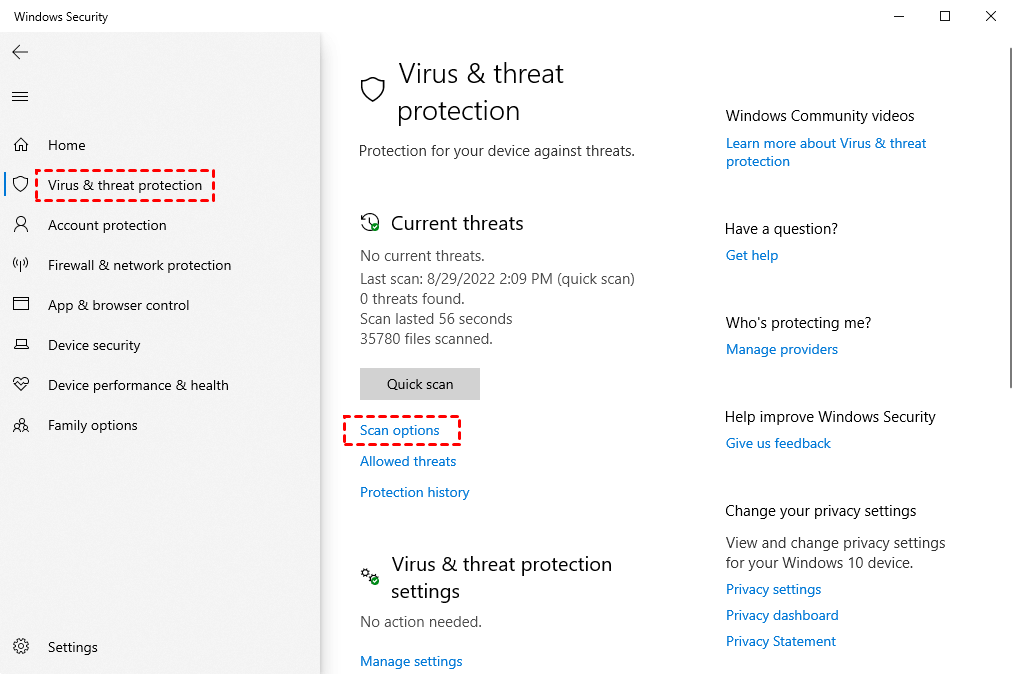Click the Device performance heart icon

21,385
